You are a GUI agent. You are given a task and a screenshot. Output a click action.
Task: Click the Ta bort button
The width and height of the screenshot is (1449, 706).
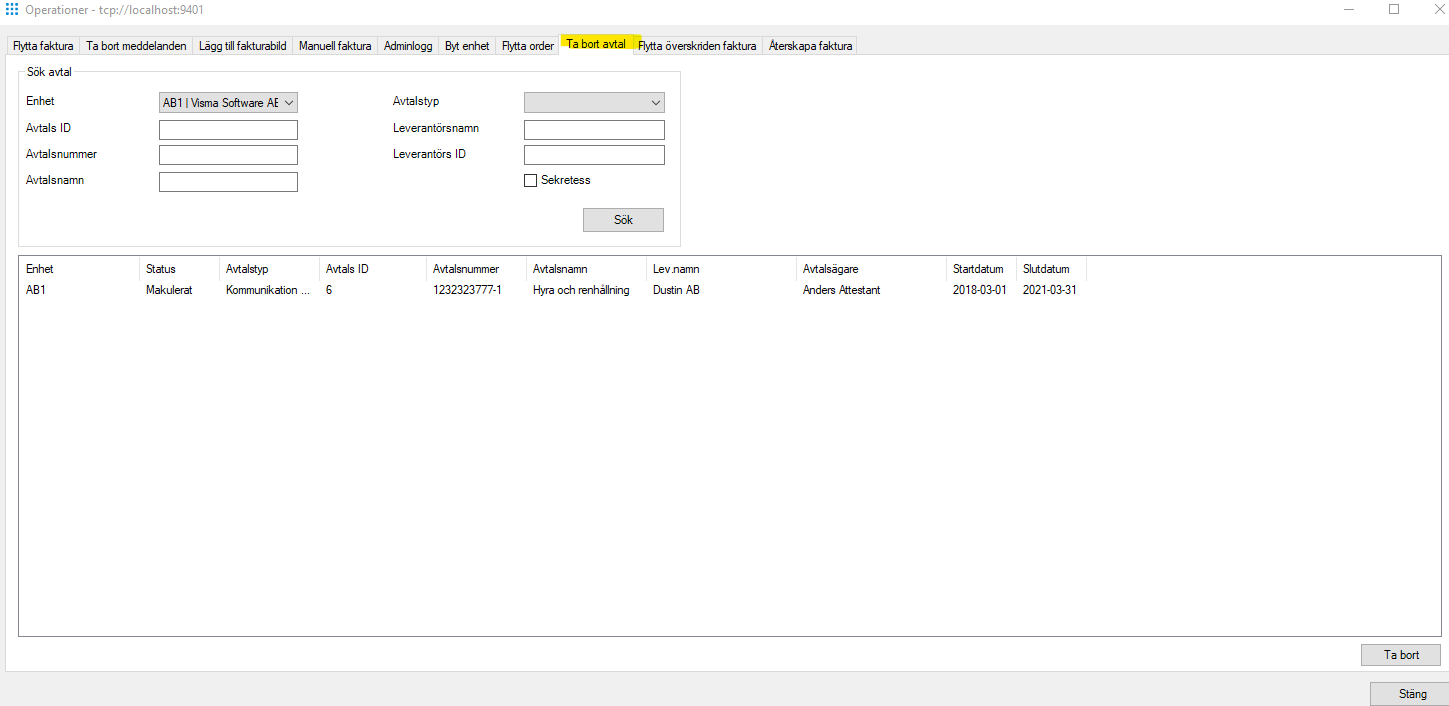pos(1400,655)
